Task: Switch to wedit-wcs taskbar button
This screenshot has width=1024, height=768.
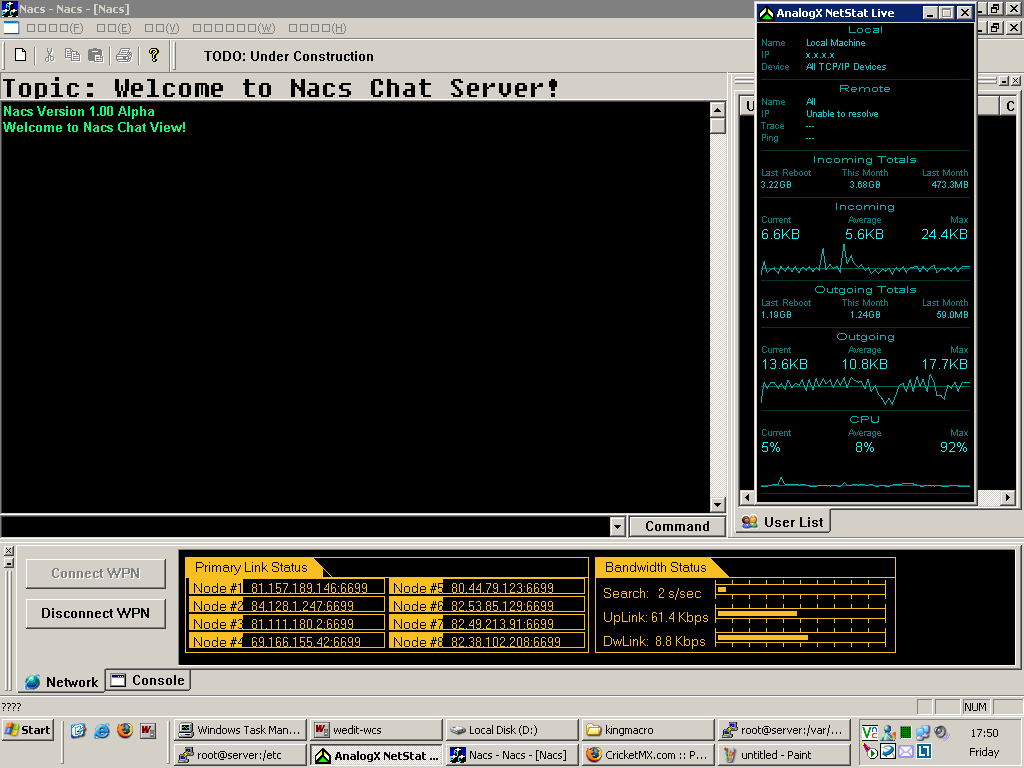Action: [x=376, y=730]
